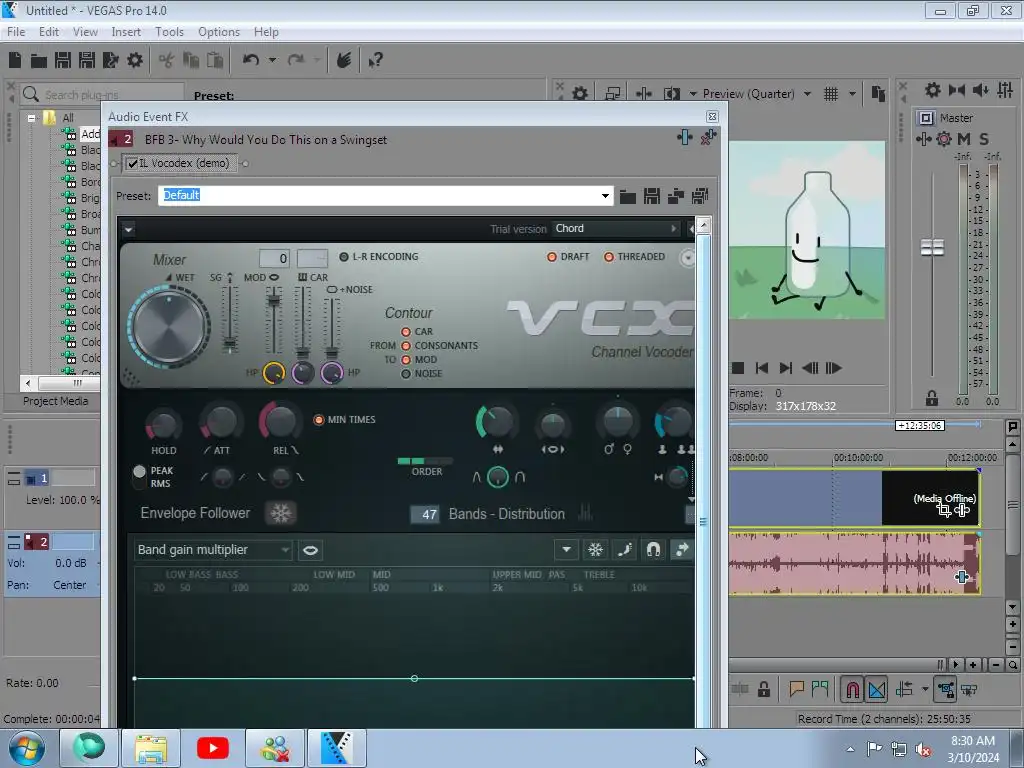Click the eye icon beside Band gain multiplier

[x=310, y=550]
